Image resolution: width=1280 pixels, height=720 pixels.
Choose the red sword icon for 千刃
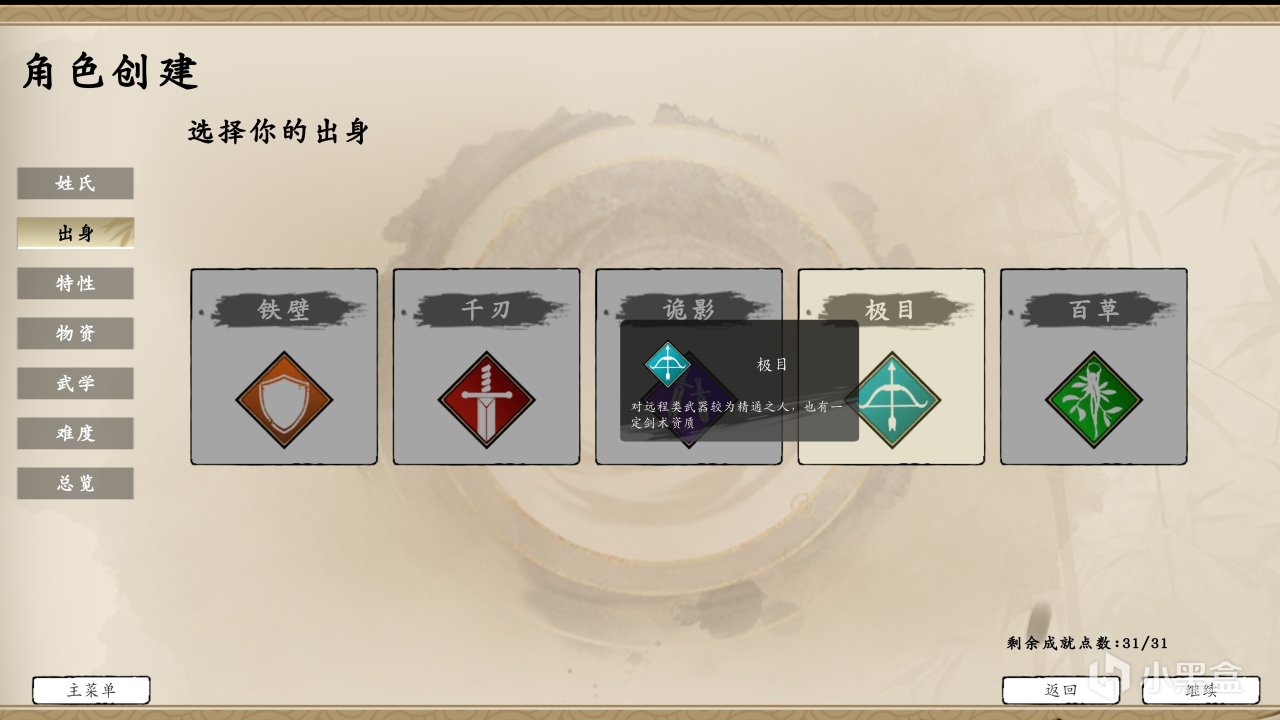486,400
